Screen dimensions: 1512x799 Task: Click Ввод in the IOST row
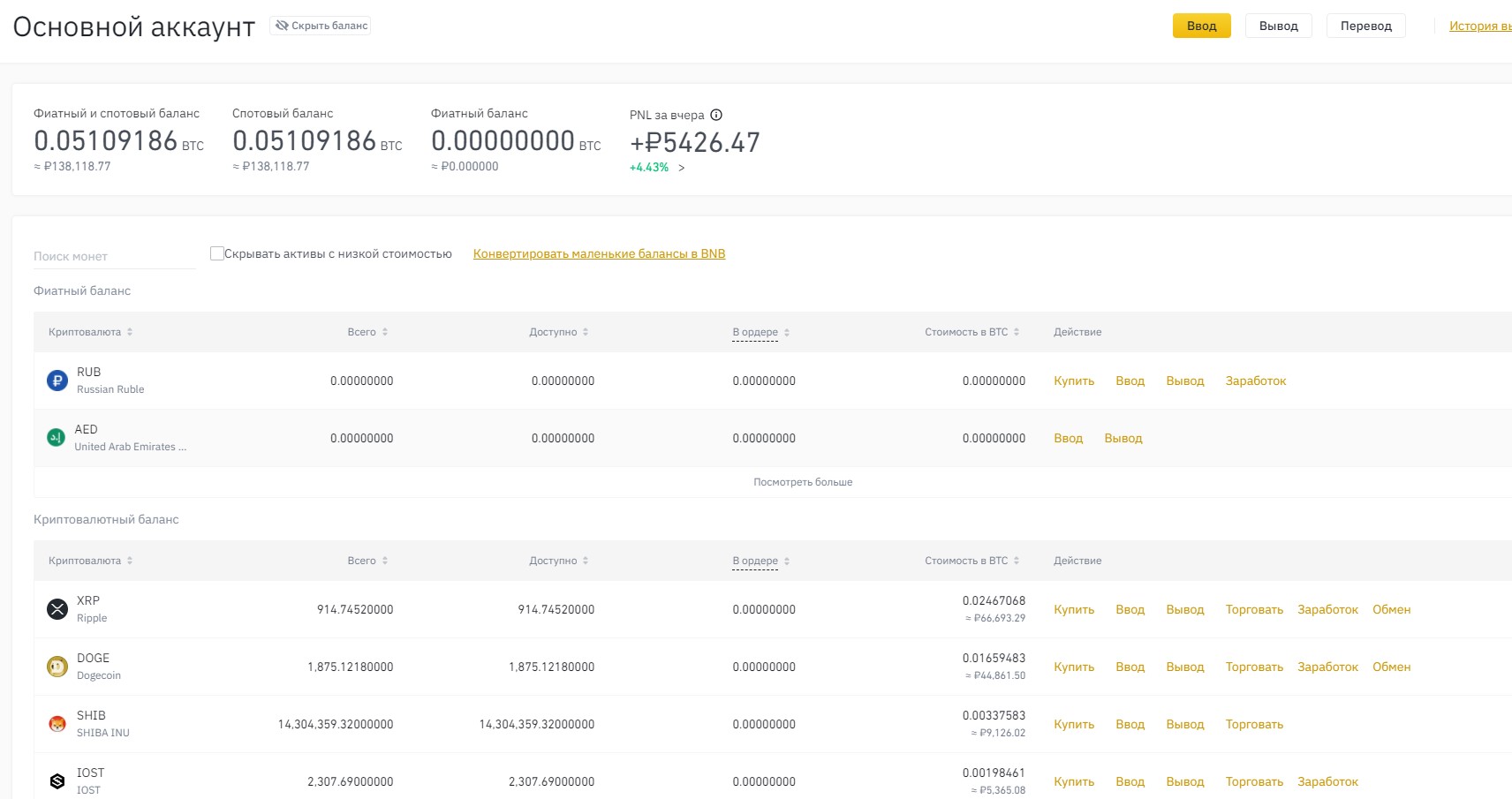tap(1130, 781)
